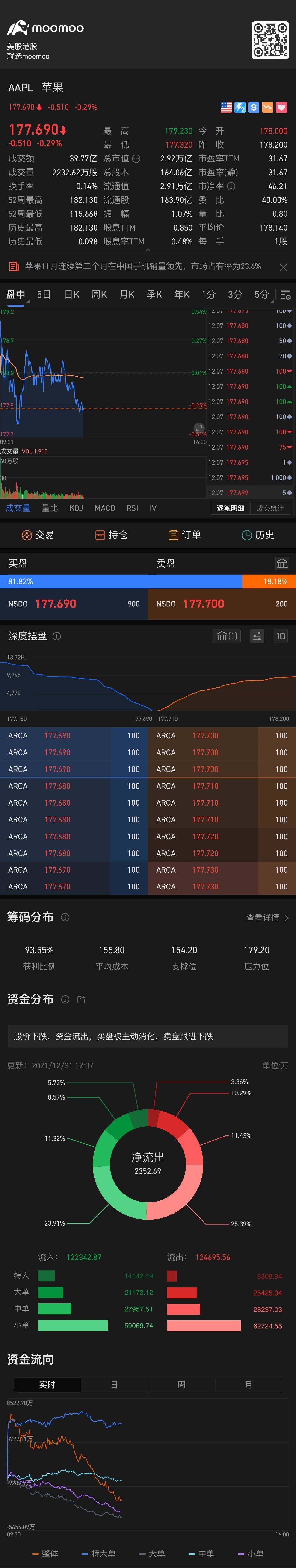The height and width of the screenshot is (1568, 296).
Task: Open info icon next to 资金分布
Action: pos(65,1000)
